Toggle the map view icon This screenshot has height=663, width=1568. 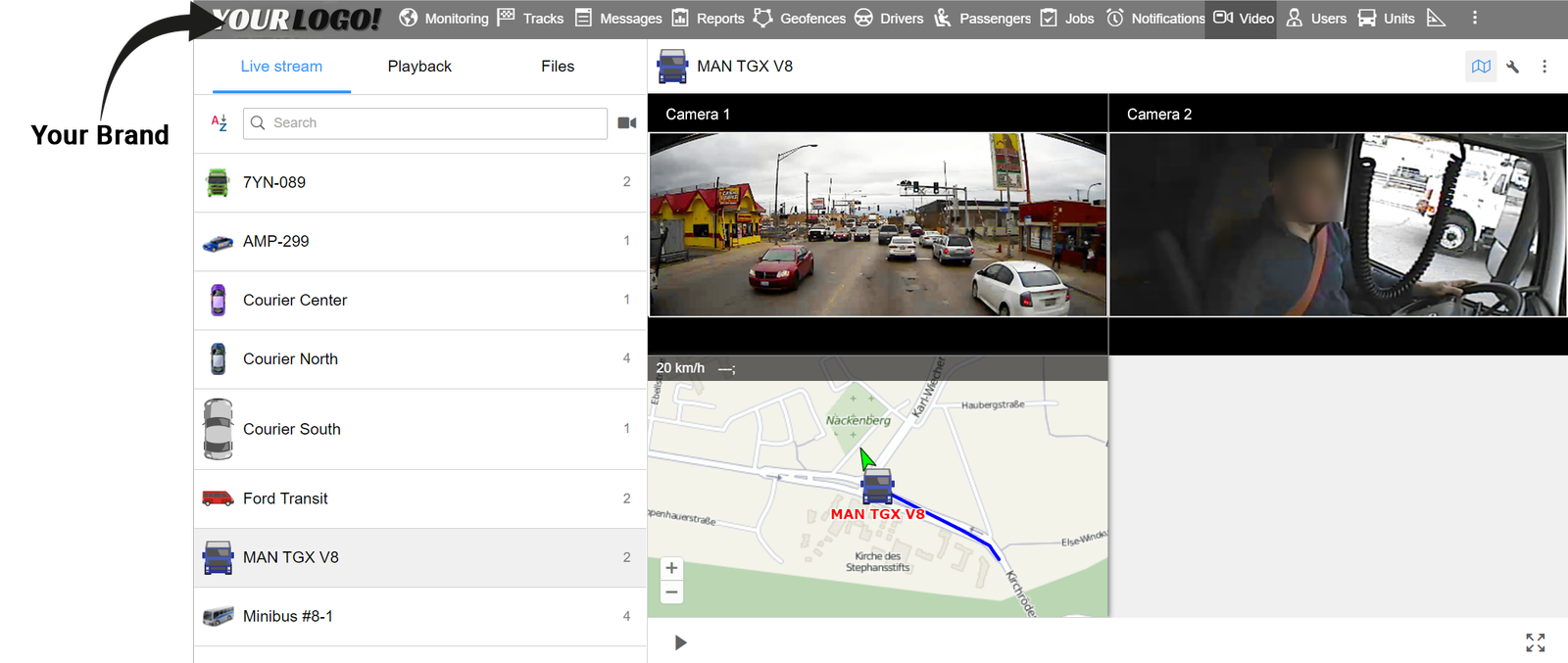[x=1481, y=67]
